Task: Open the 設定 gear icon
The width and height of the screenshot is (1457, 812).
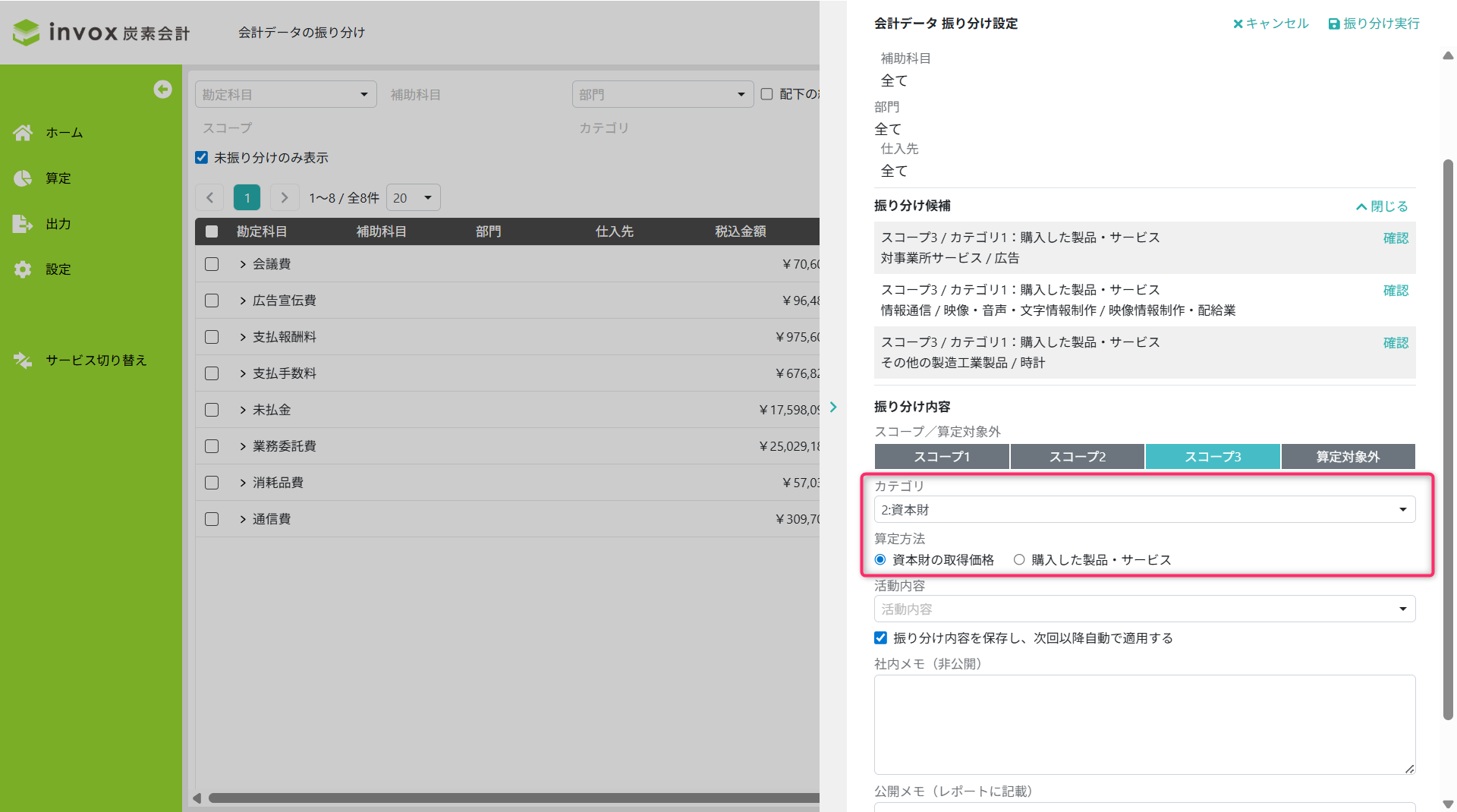Action: 23,269
